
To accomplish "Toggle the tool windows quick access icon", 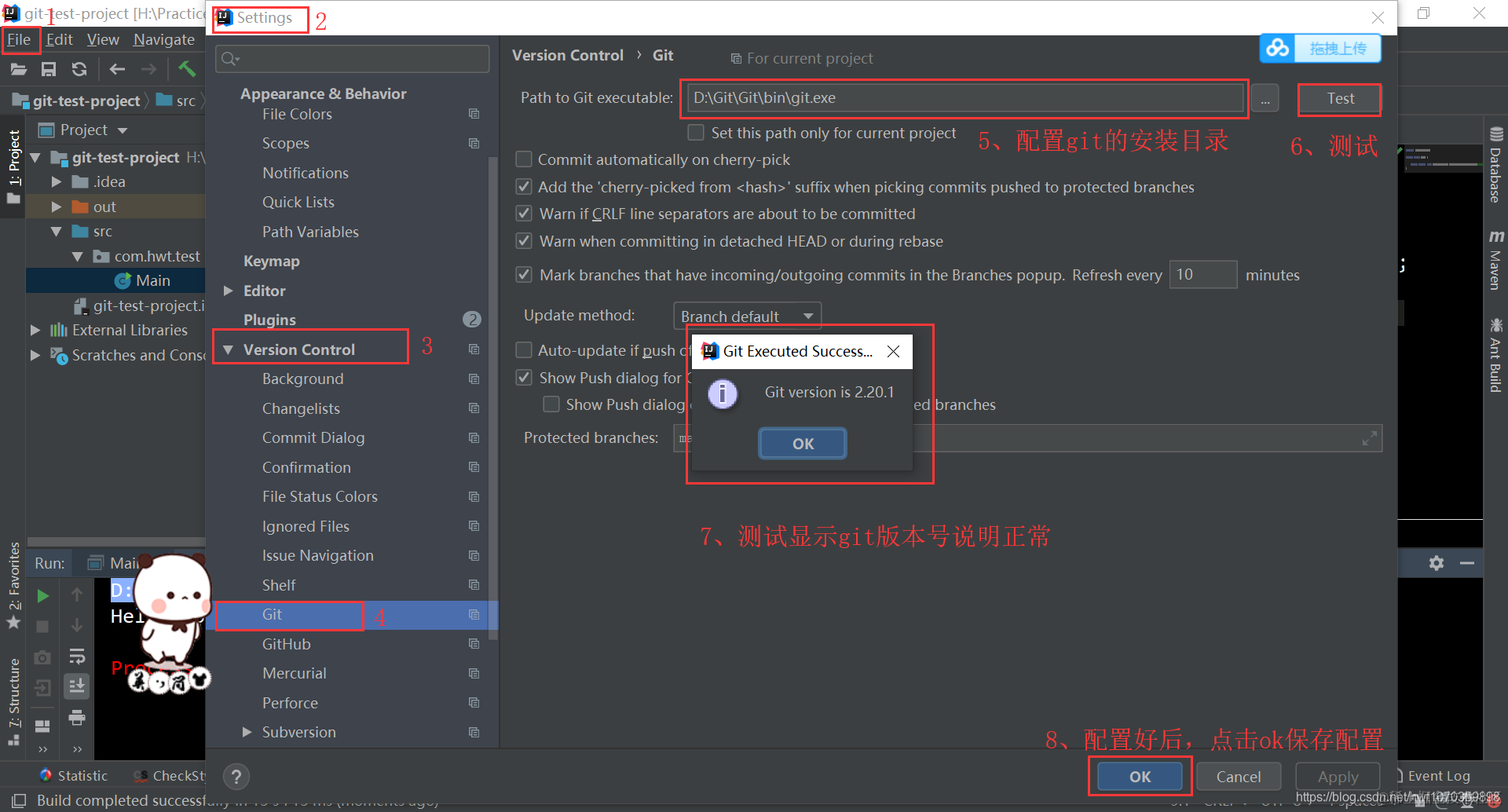I will (x=19, y=801).
